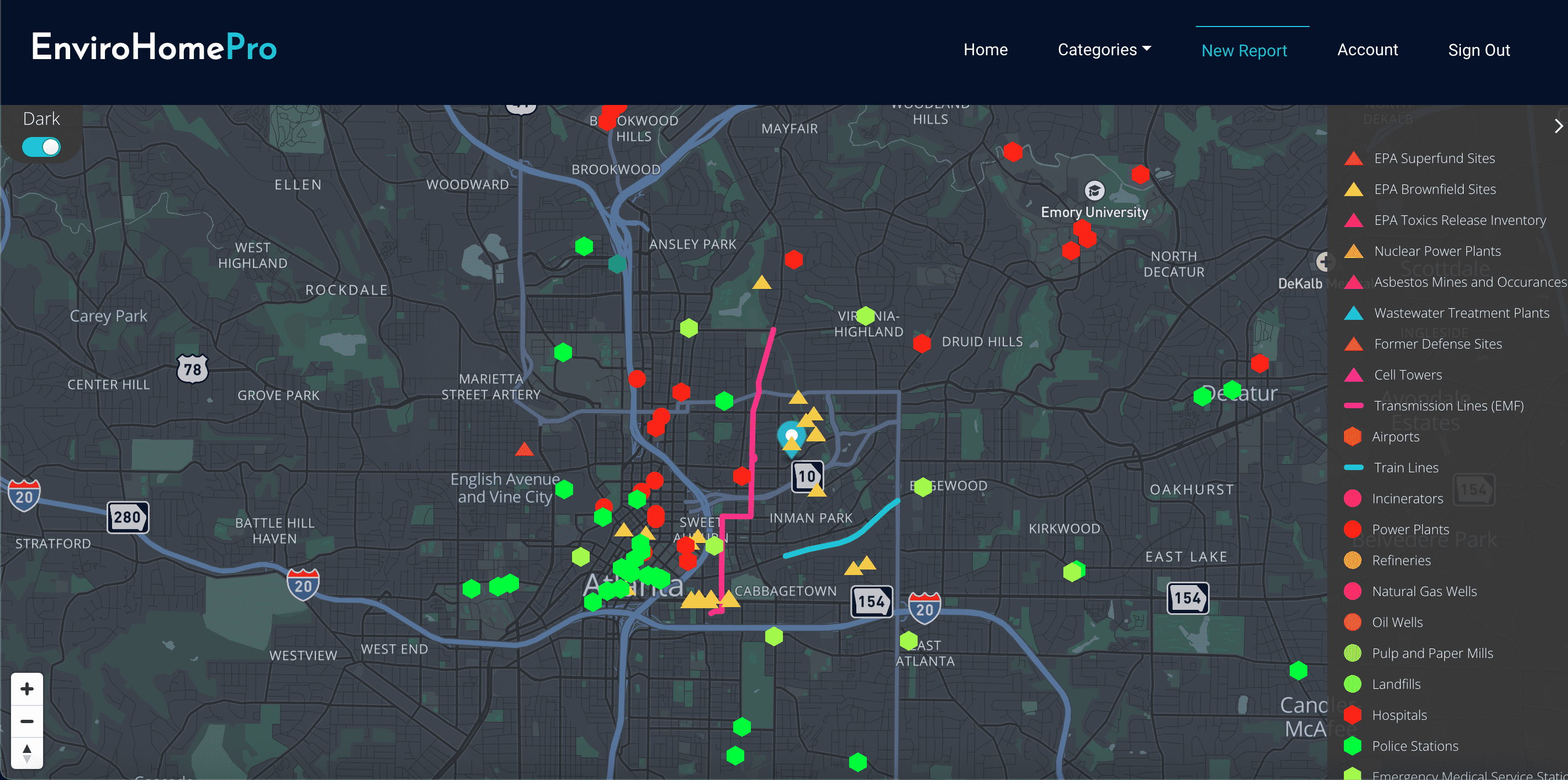Screen dimensions: 1568x780
Task: Click the Wastewater Treatment Plants blue triangle
Action: click(1353, 314)
